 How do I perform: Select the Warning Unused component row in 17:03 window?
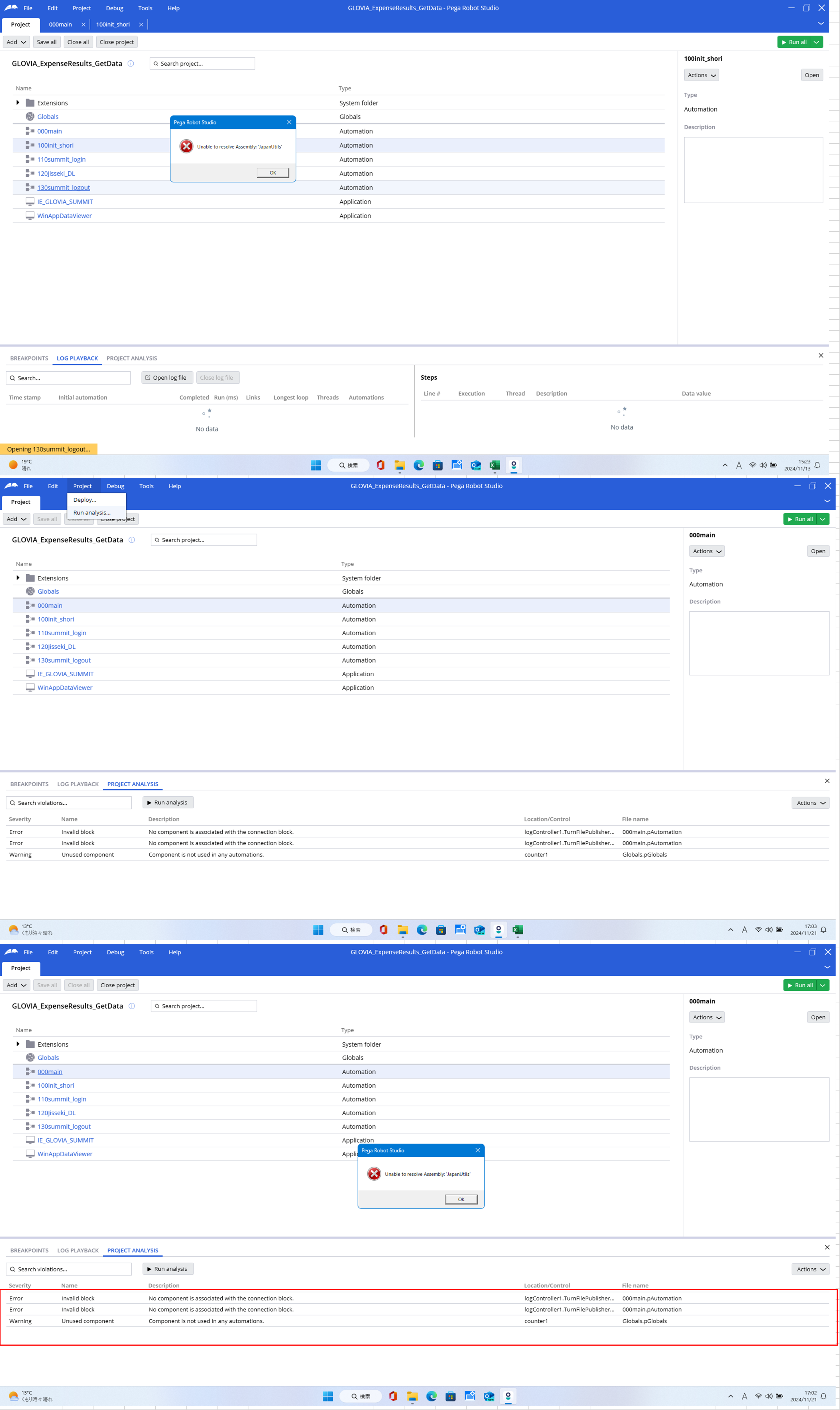point(417,855)
